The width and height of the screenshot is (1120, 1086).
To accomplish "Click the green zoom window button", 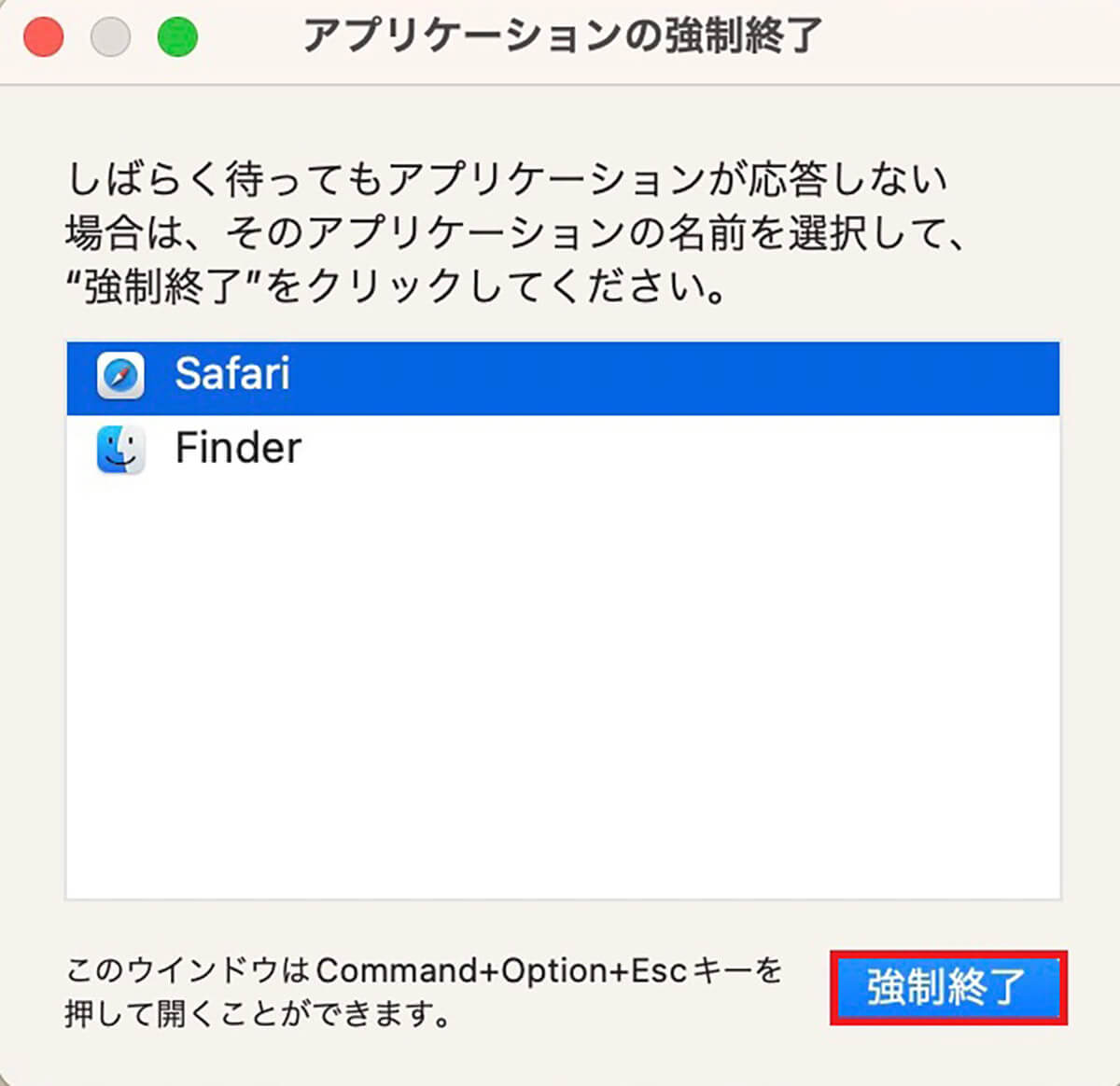I will [177, 37].
